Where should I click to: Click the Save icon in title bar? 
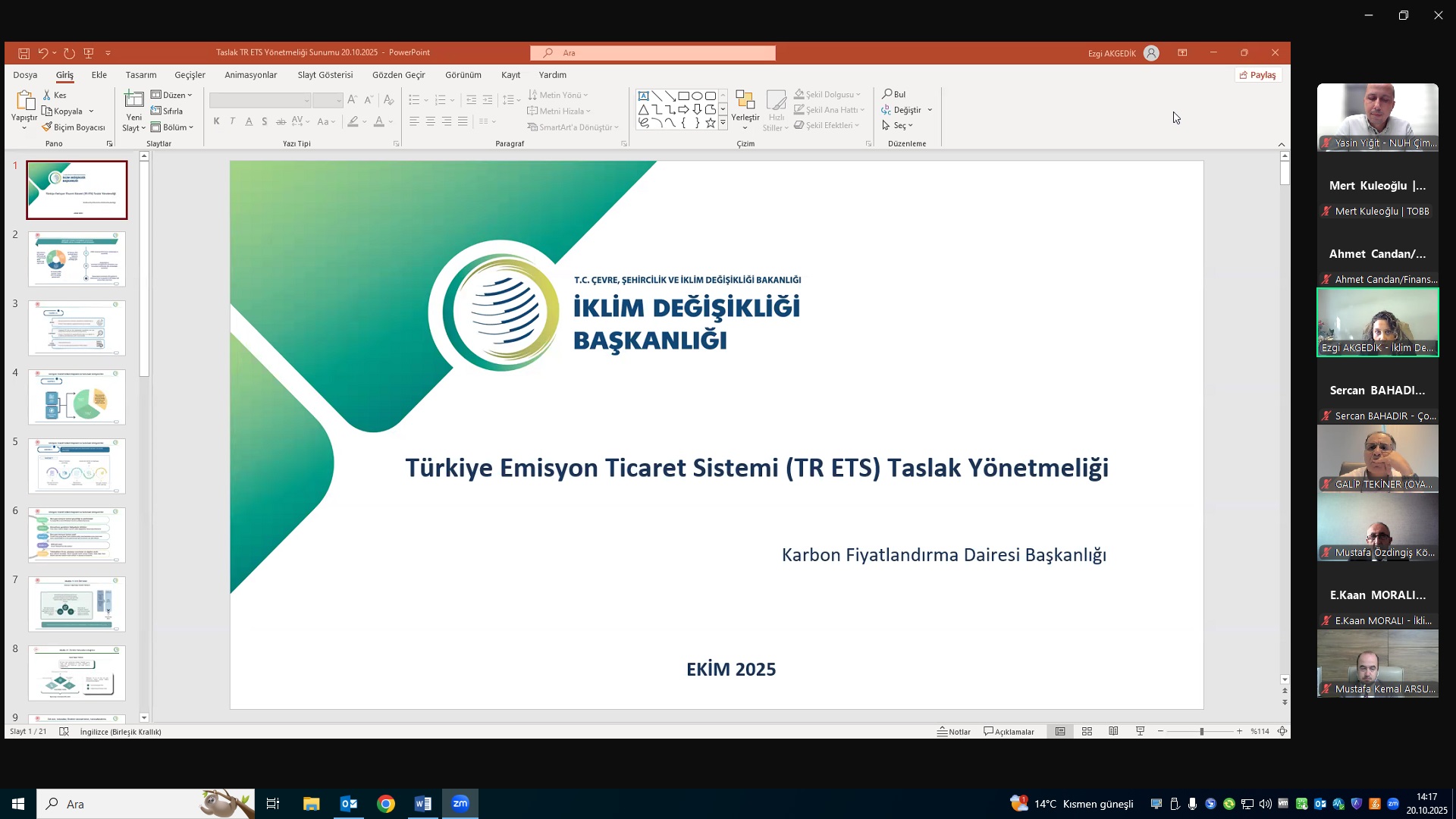point(24,53)
